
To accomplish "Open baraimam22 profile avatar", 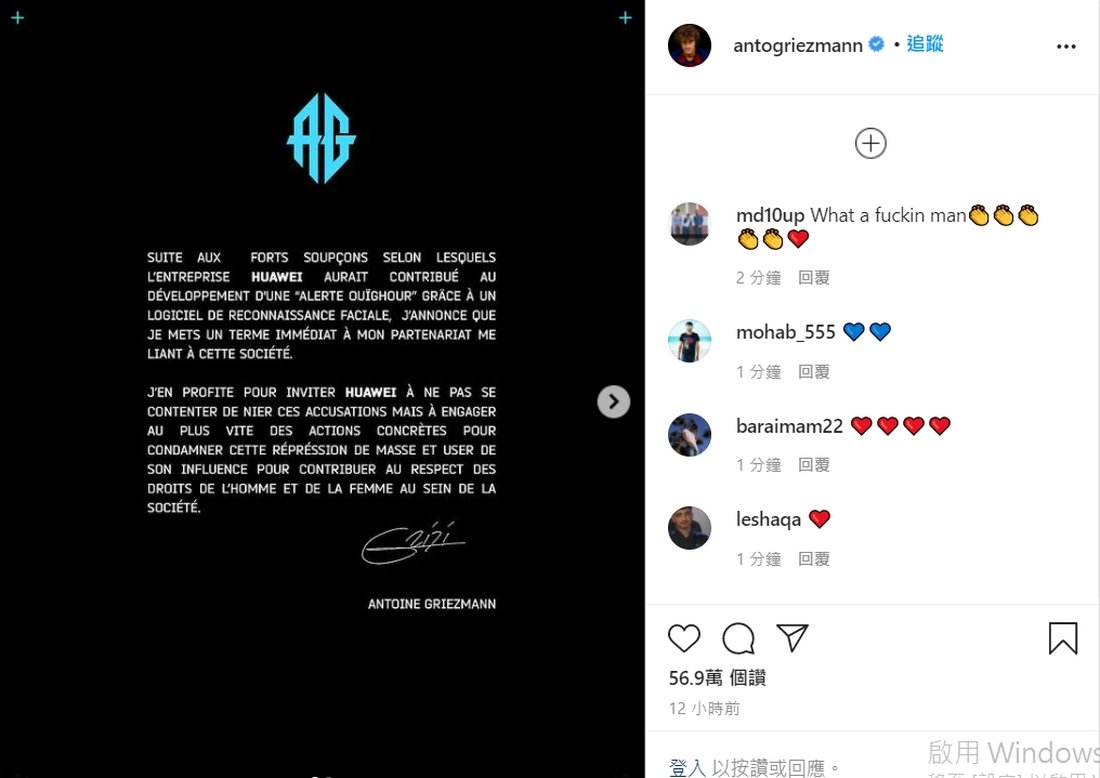I will [689, 434].
